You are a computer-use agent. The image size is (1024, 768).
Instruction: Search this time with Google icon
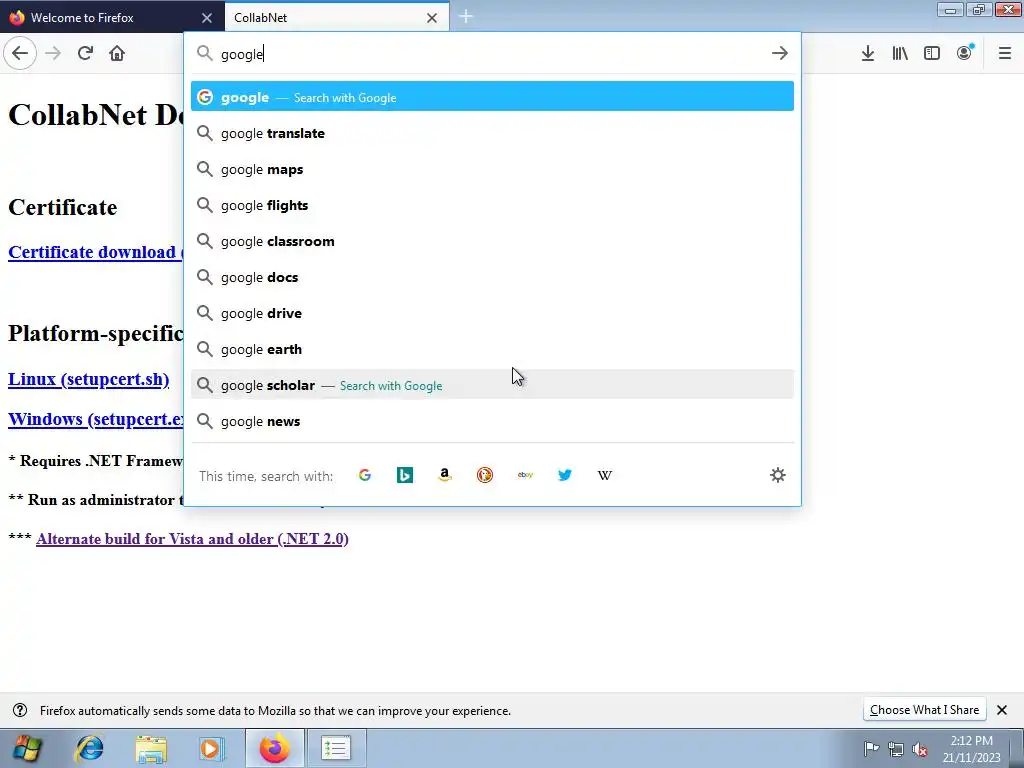coord(365,475)
